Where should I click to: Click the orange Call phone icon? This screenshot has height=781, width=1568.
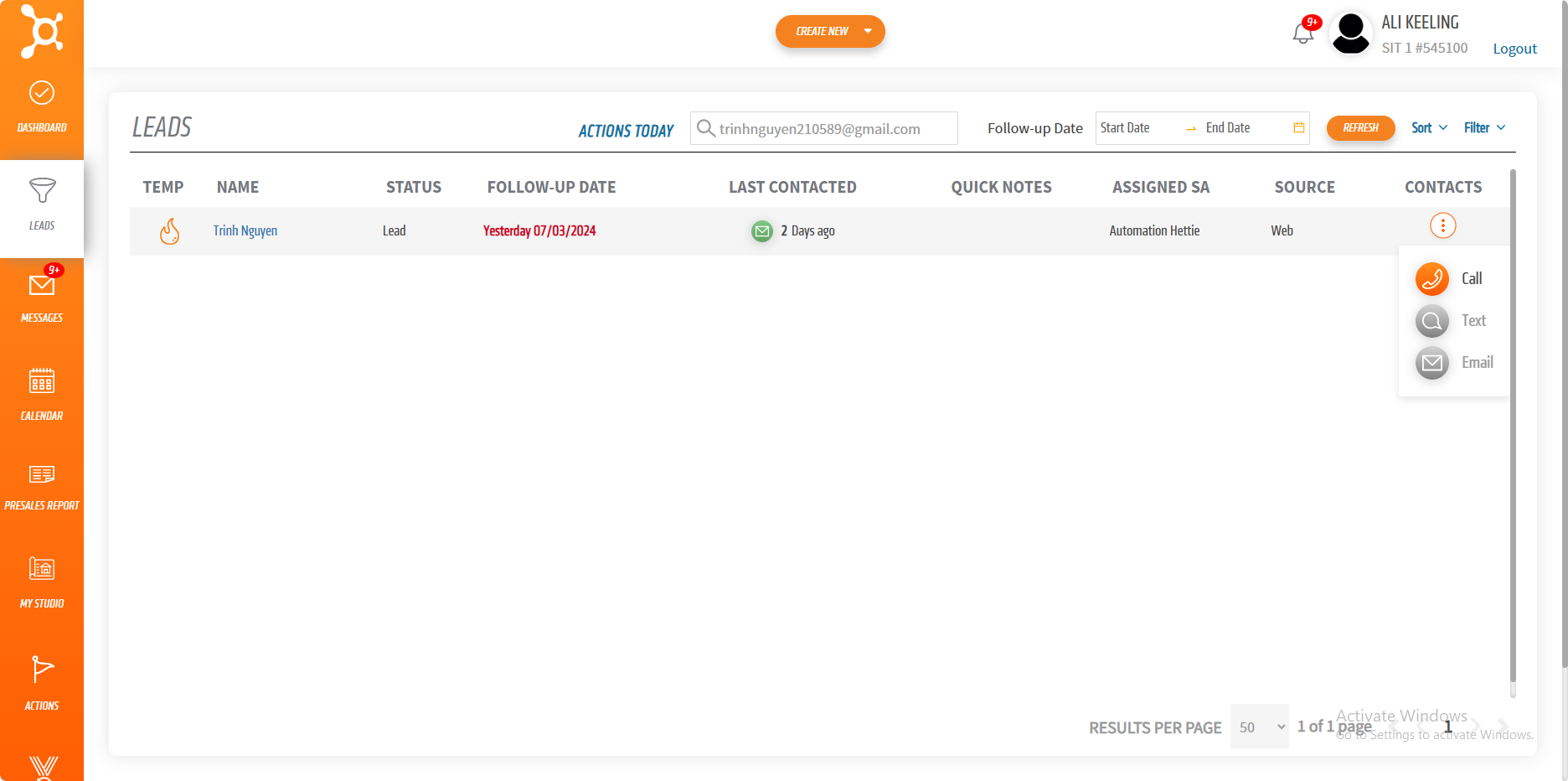[x=1432, y=279]
